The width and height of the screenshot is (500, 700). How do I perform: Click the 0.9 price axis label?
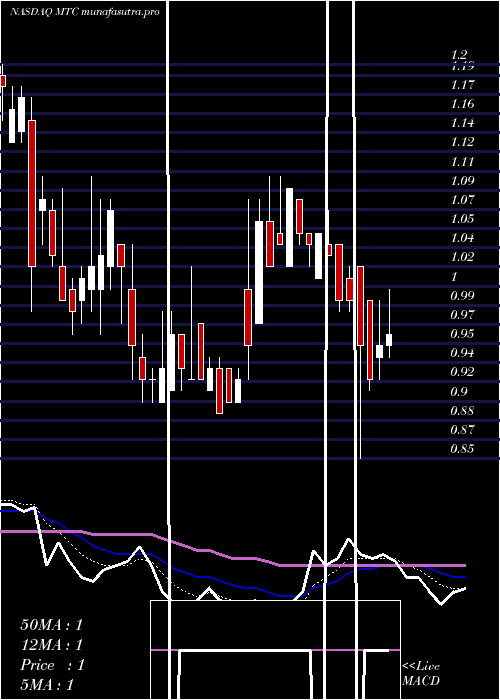[x=459, y=391]
